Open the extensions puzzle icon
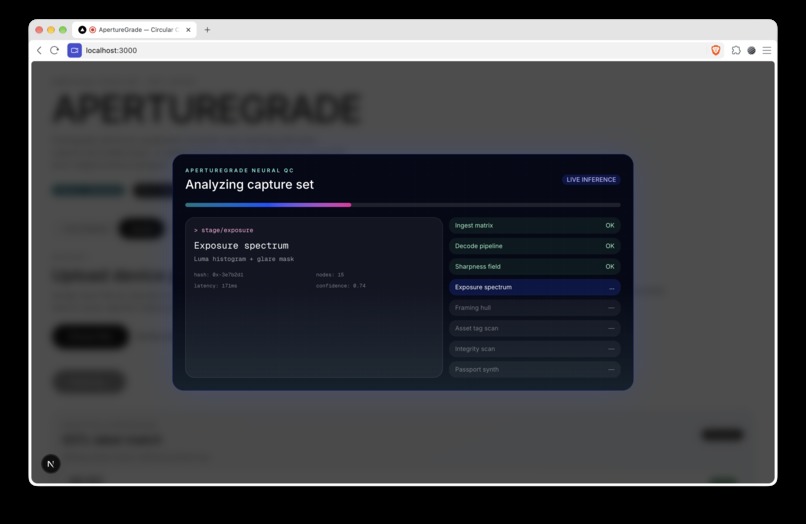 (736, 50)
